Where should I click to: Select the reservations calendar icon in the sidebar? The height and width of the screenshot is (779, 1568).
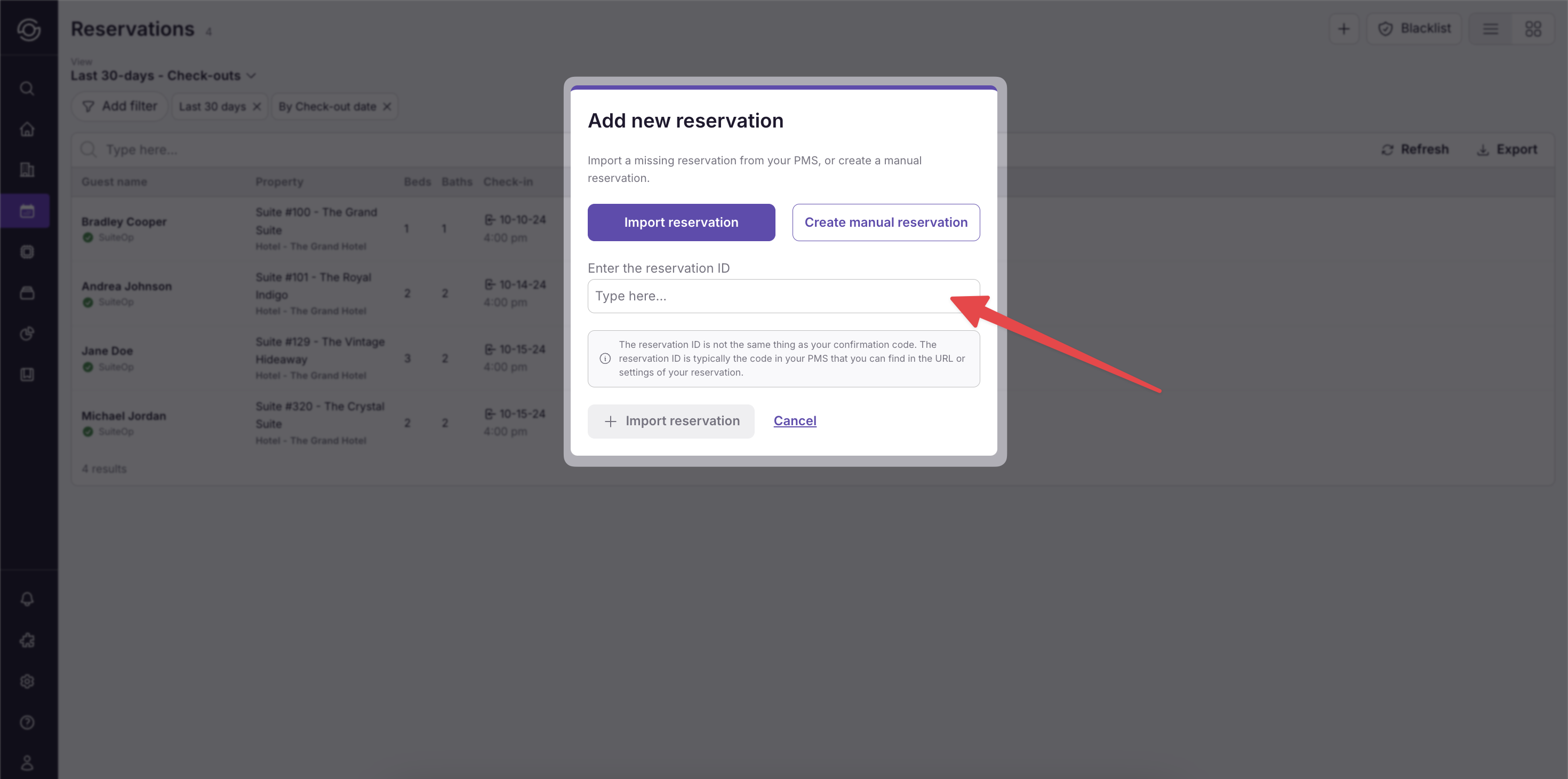point(27,211)
